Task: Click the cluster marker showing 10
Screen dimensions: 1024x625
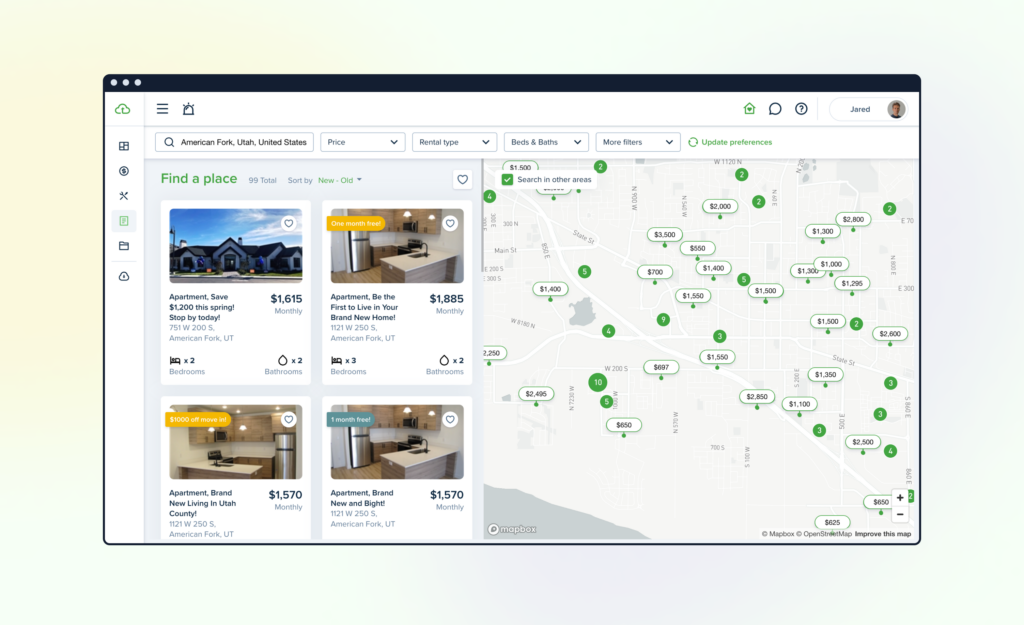Action: pyautogui.click(x=598, y=383)
